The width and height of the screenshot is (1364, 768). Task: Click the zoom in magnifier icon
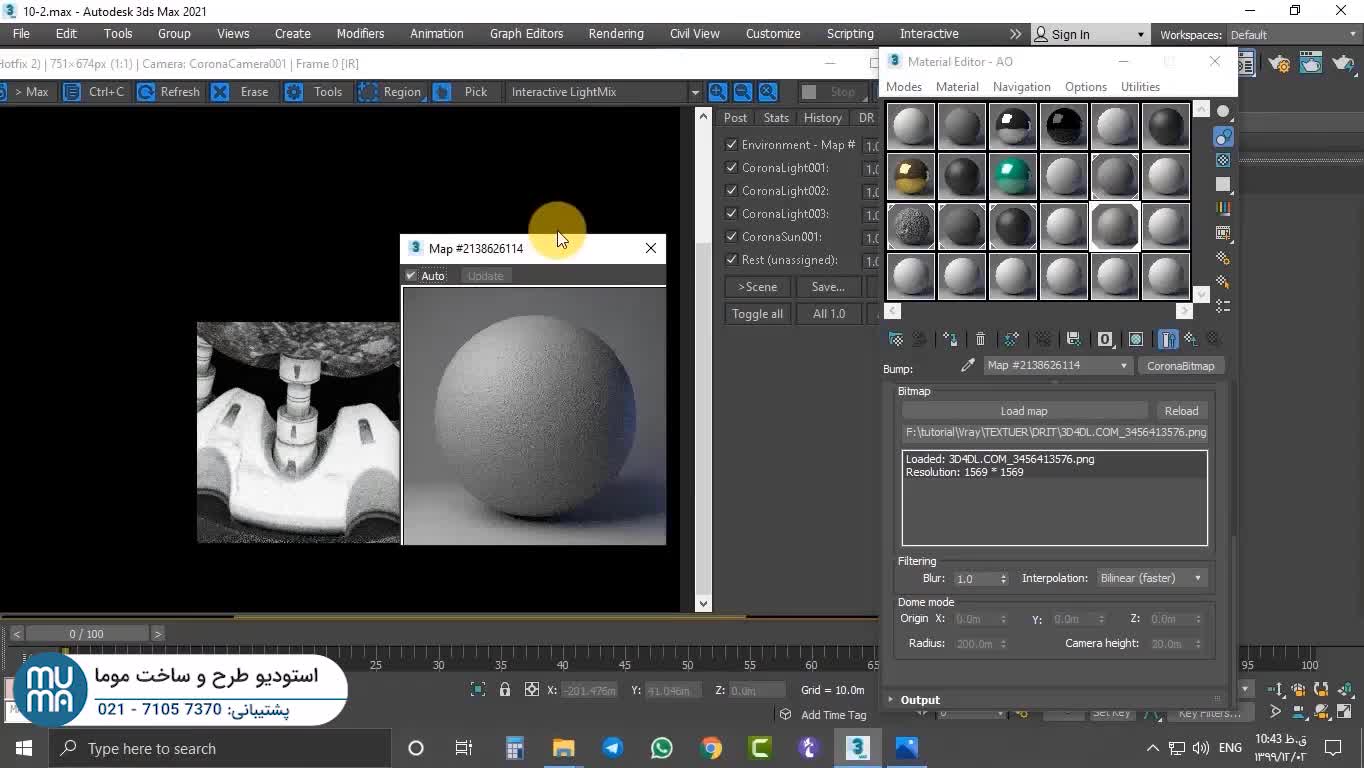tap(718, 92)
